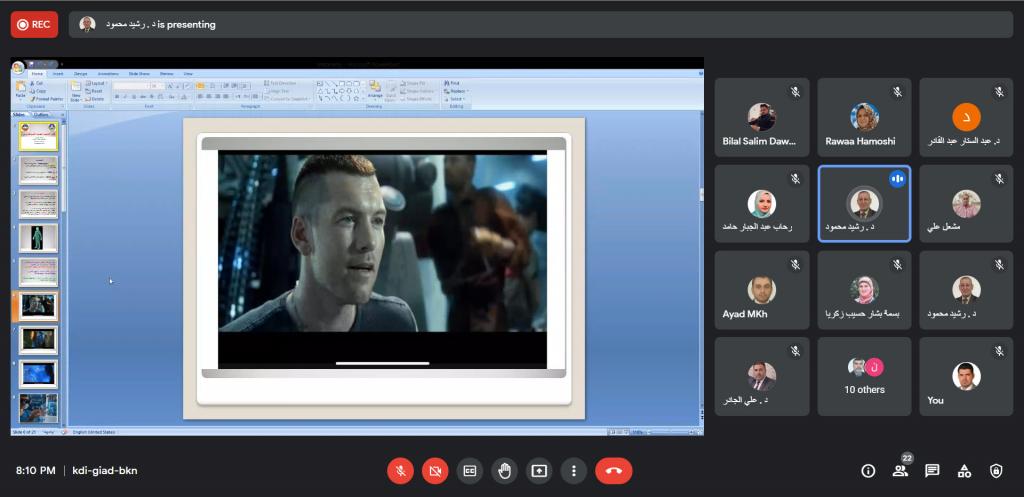Select the Ayad MKh participant tile
Viewport: 1024px width, 497px height.
761,290
